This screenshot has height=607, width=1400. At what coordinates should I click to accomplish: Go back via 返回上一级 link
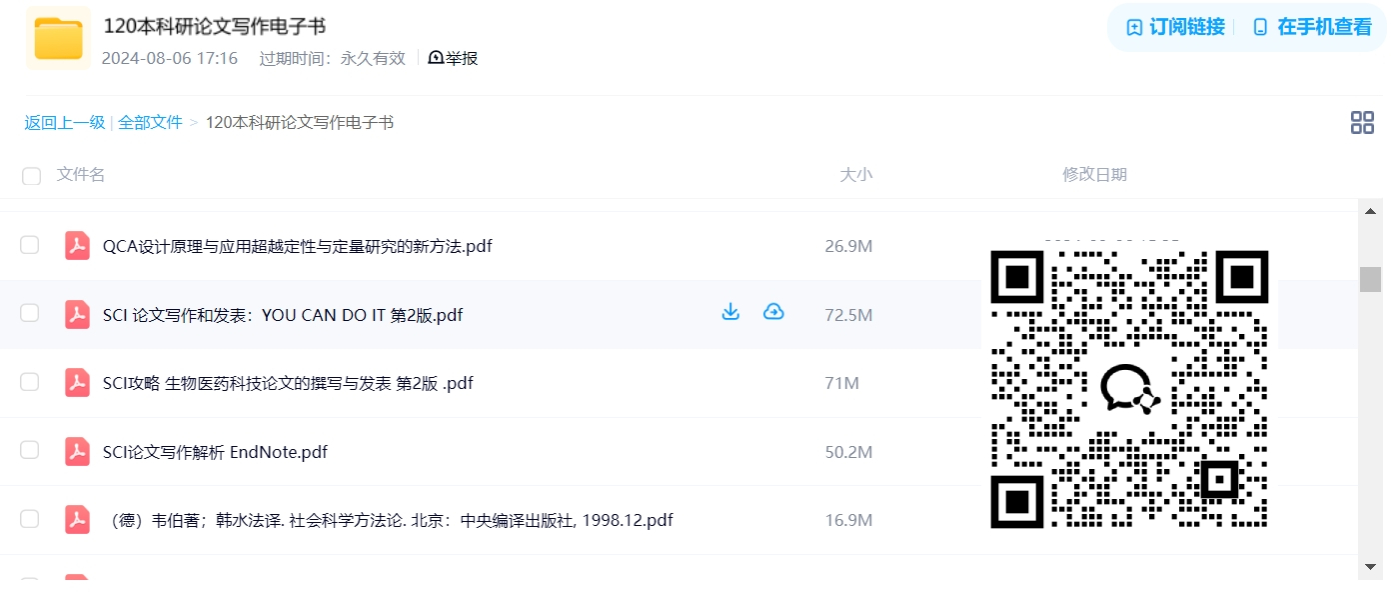point(65,122)
